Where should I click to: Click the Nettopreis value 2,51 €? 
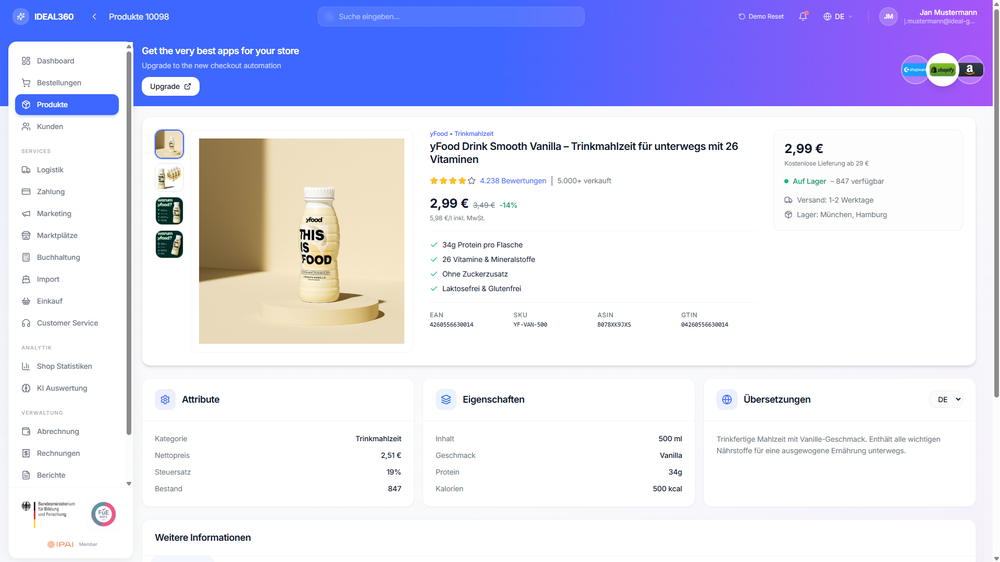click(x=391, y=455)
